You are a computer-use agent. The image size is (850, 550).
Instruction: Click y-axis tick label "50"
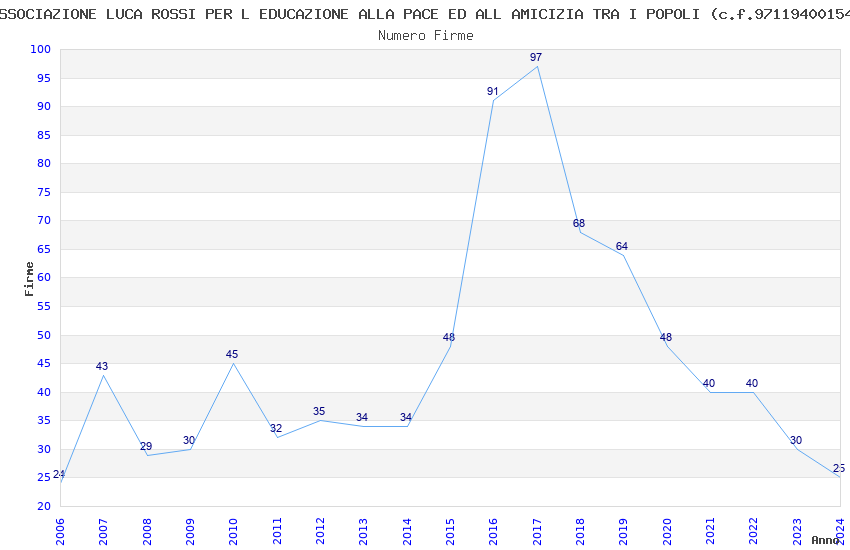[44, 335]
